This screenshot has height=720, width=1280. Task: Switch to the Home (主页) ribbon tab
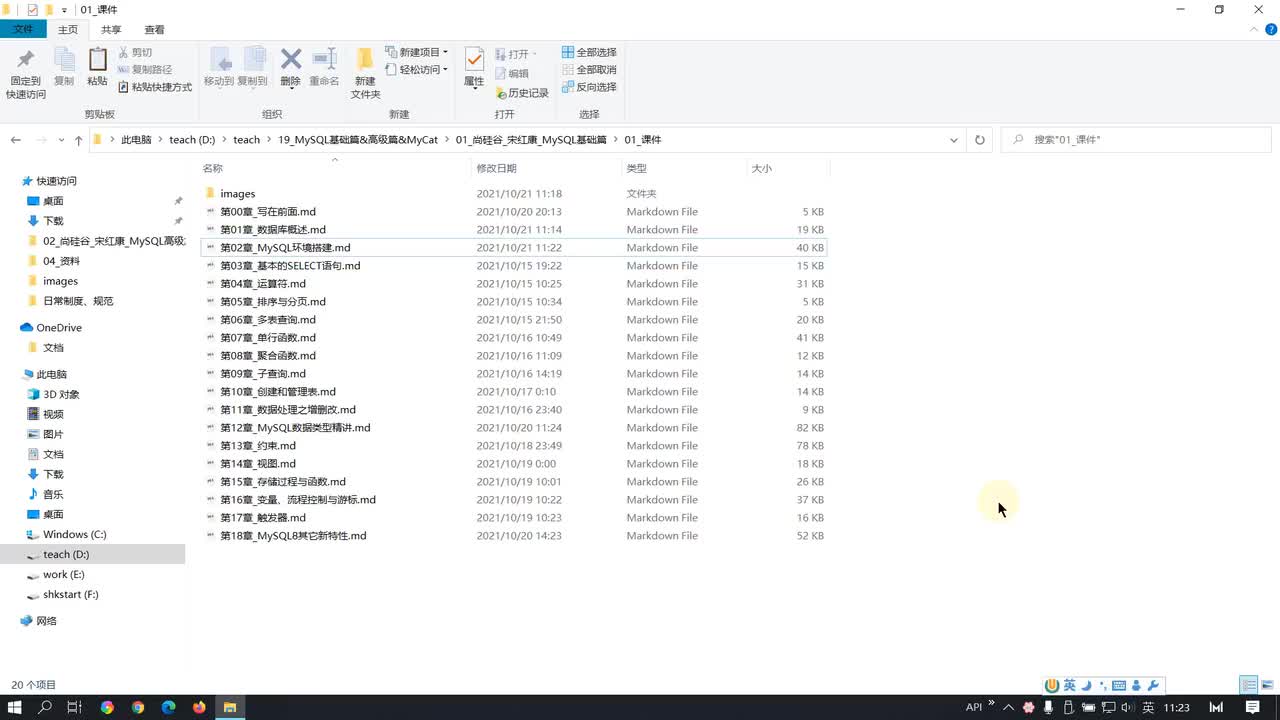click(x=68, y=30)
